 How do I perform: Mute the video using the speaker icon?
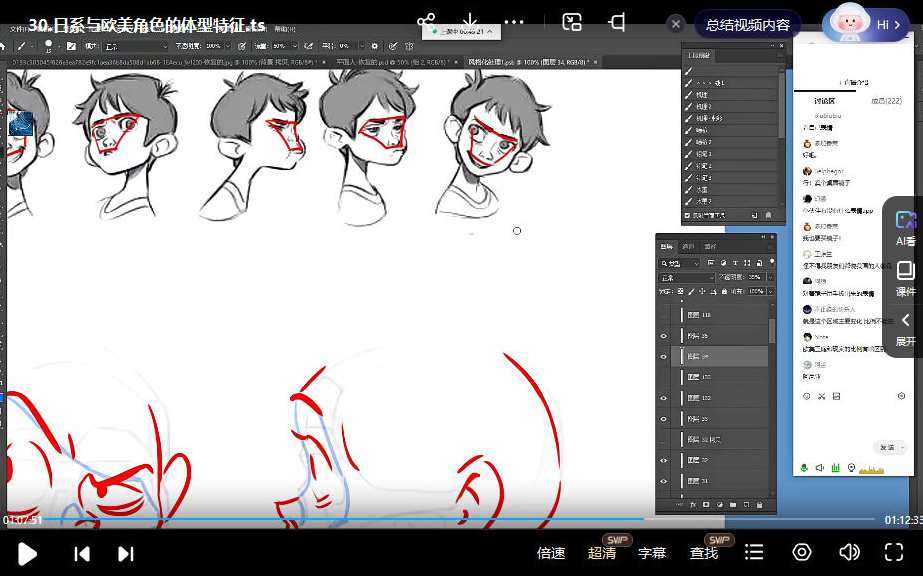[849, 552]
